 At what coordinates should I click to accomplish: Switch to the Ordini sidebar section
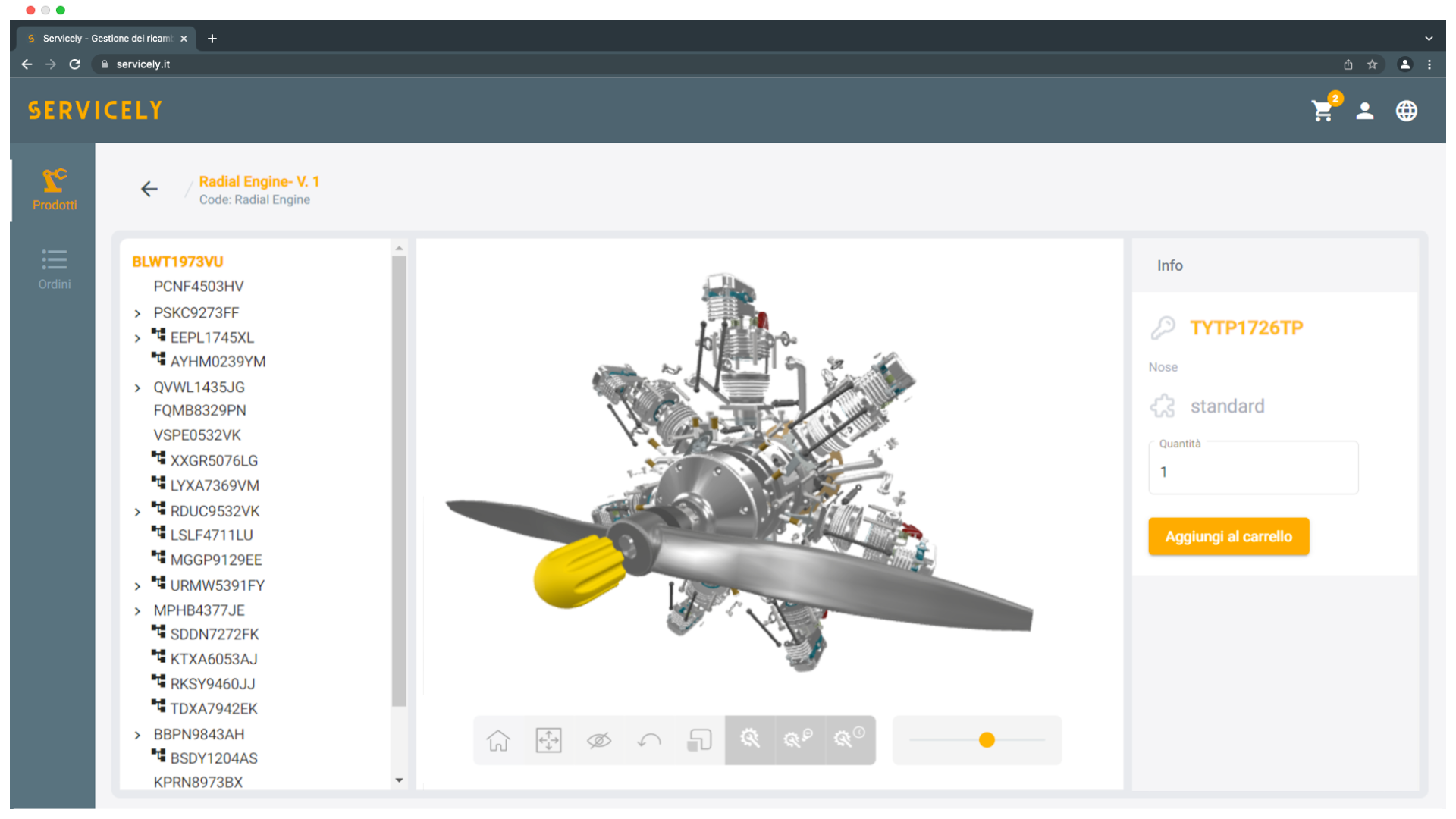pyautogui.click(x=54, y=269)
